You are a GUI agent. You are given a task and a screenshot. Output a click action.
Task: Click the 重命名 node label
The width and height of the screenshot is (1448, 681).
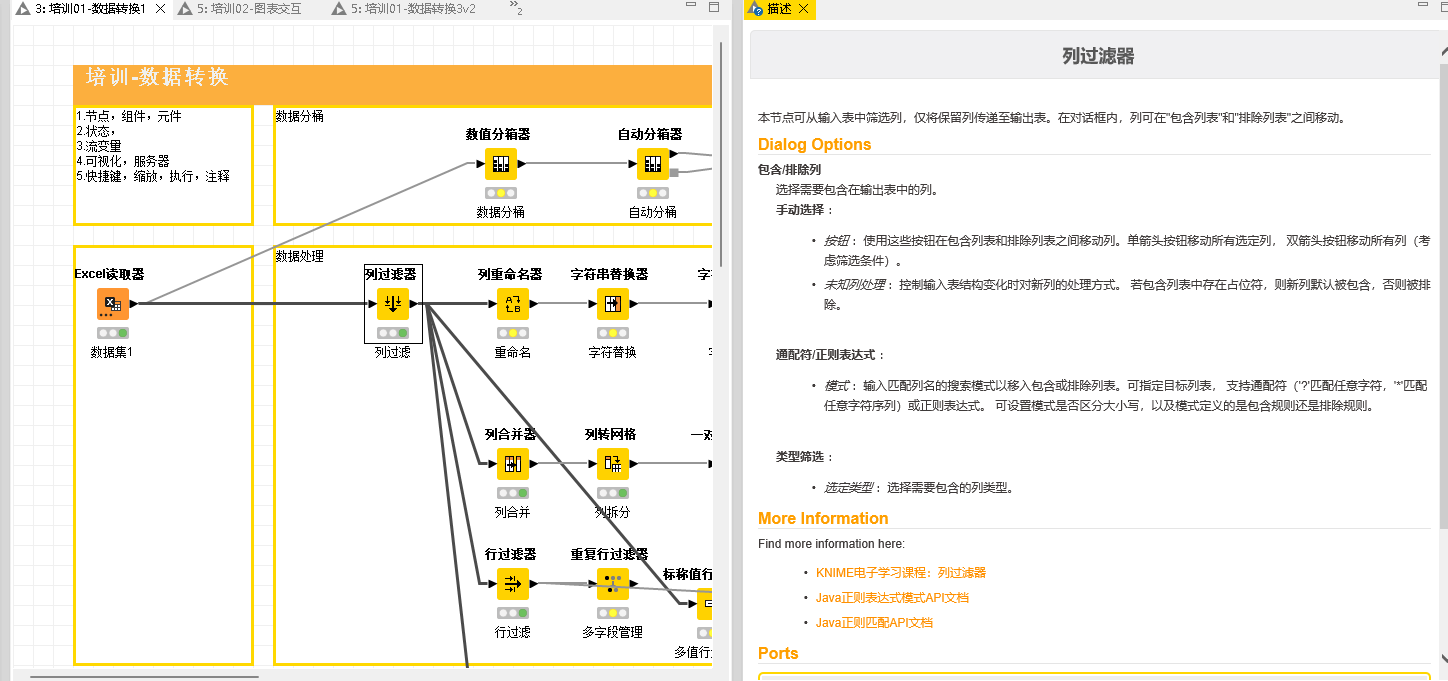(513, 352)
